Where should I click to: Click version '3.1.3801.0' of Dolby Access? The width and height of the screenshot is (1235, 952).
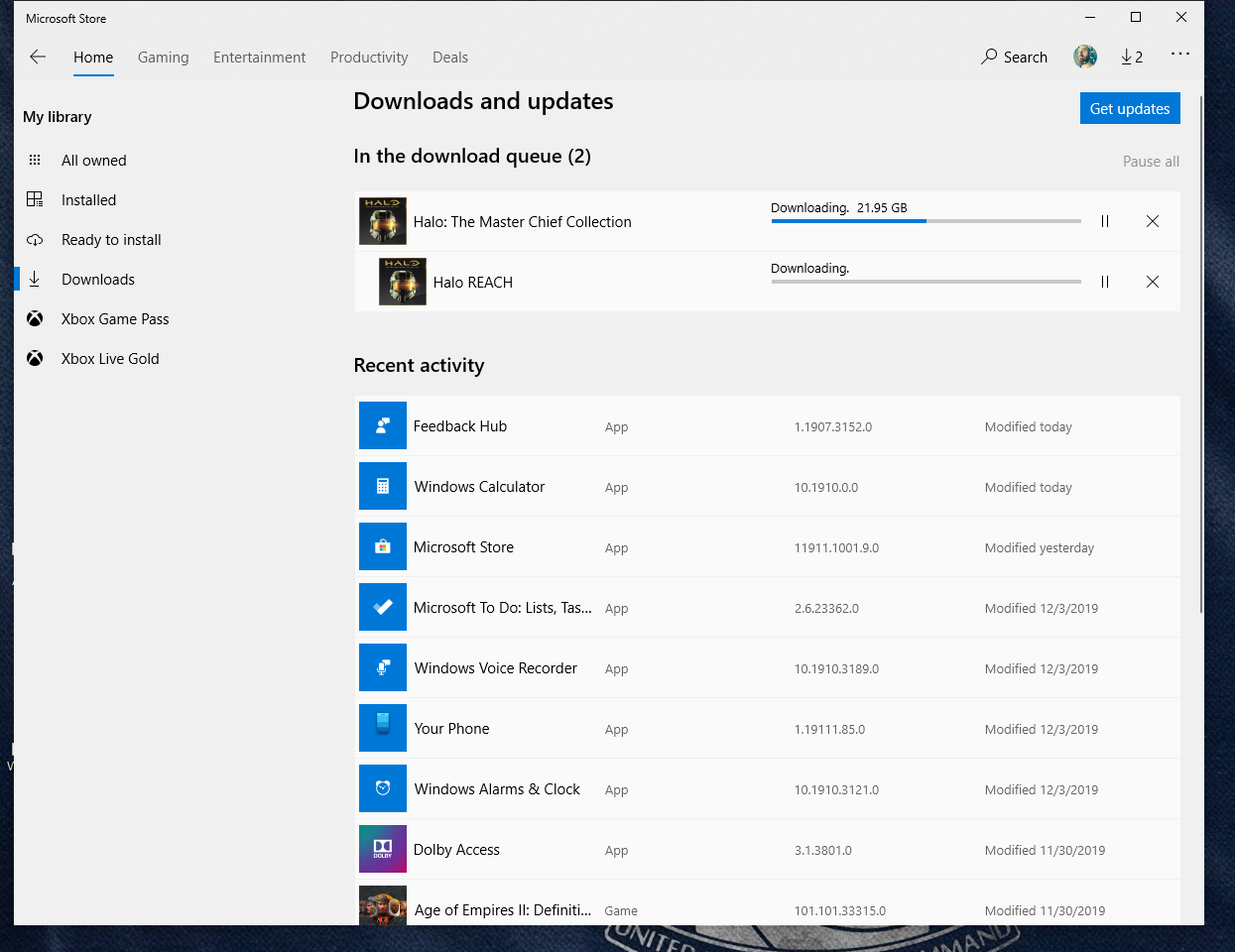[x=822, y=851]
